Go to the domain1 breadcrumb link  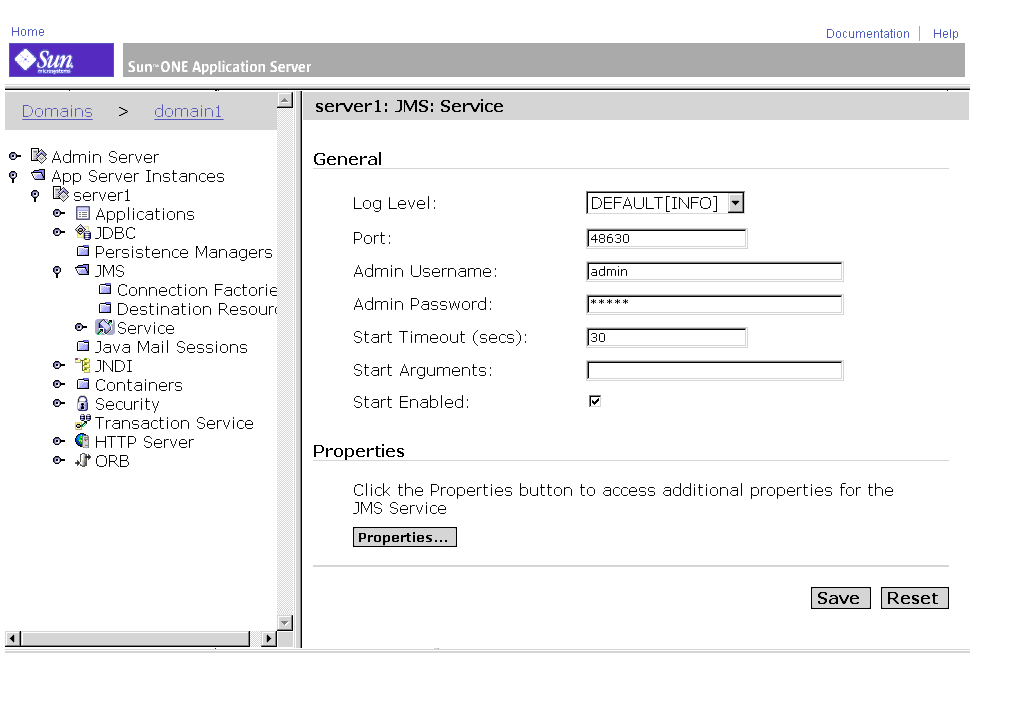coord(188,111)
